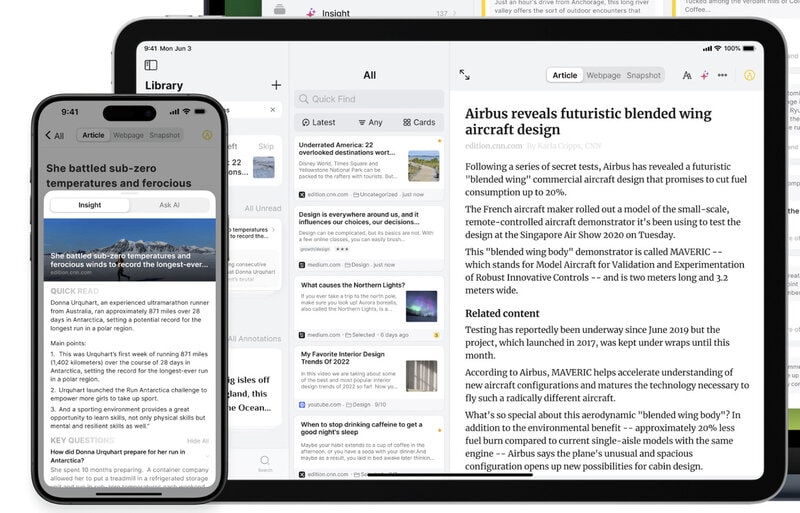Viewport: 800px width, 513px height.
Task: Click the All list title
Action: click(369, 75)
